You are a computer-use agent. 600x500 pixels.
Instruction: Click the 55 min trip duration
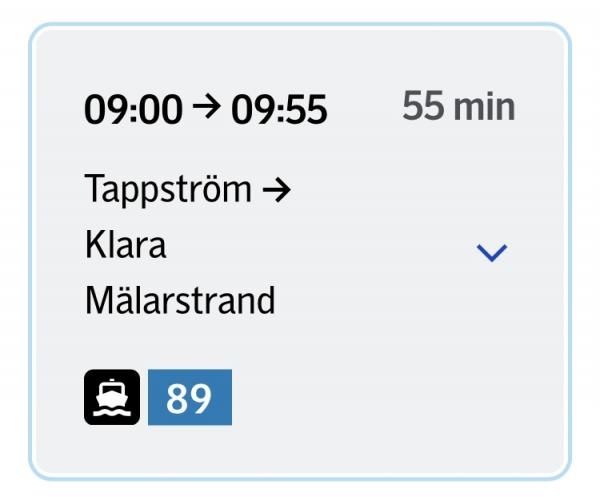(x=458, y=106)
